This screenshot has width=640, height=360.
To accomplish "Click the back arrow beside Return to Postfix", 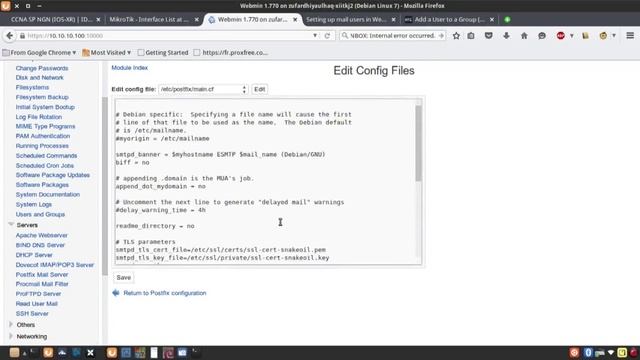I will [x=116, y=293].
